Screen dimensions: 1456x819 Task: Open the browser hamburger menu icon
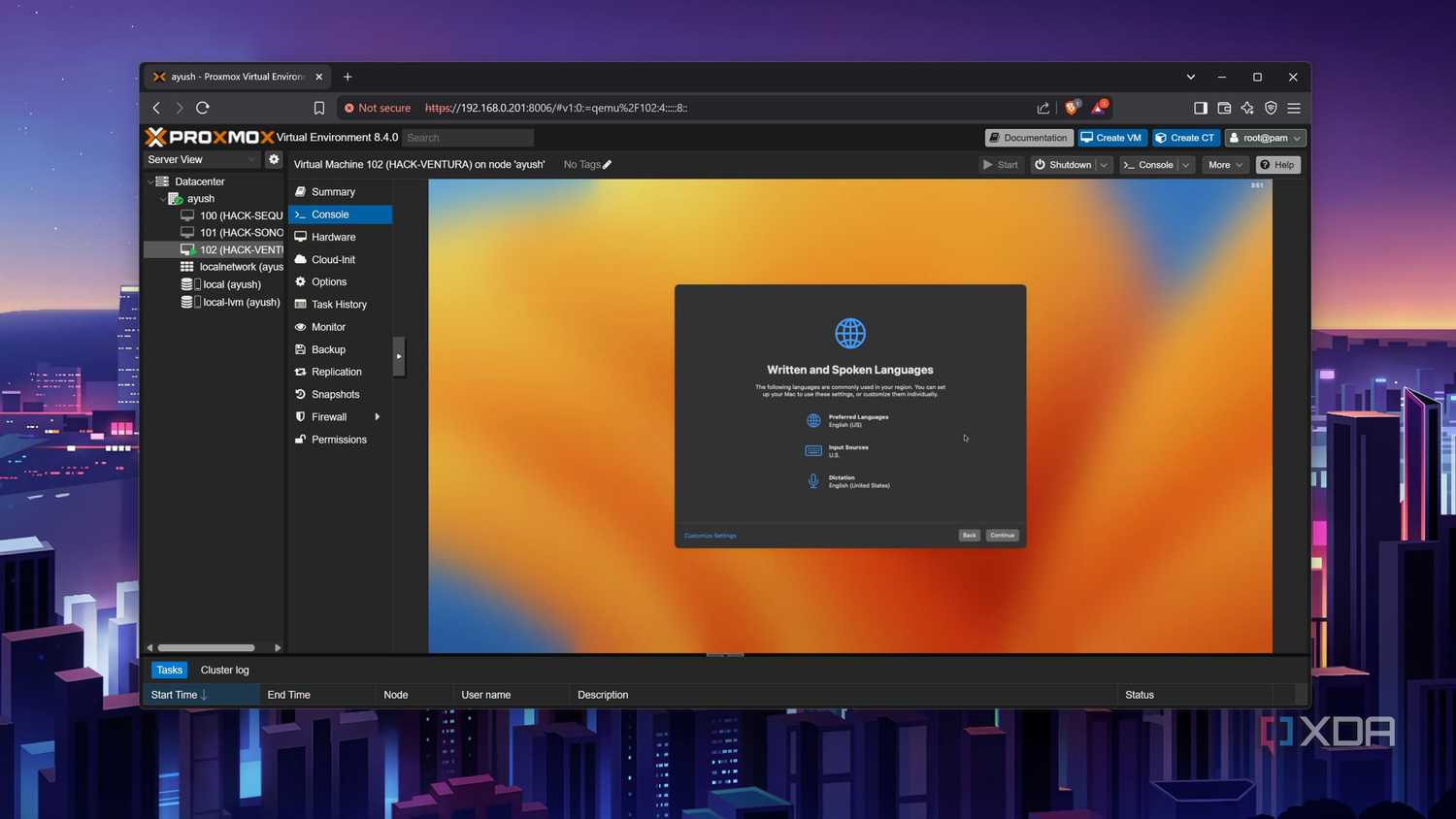pyautogui.click(x=1294, y=108)
